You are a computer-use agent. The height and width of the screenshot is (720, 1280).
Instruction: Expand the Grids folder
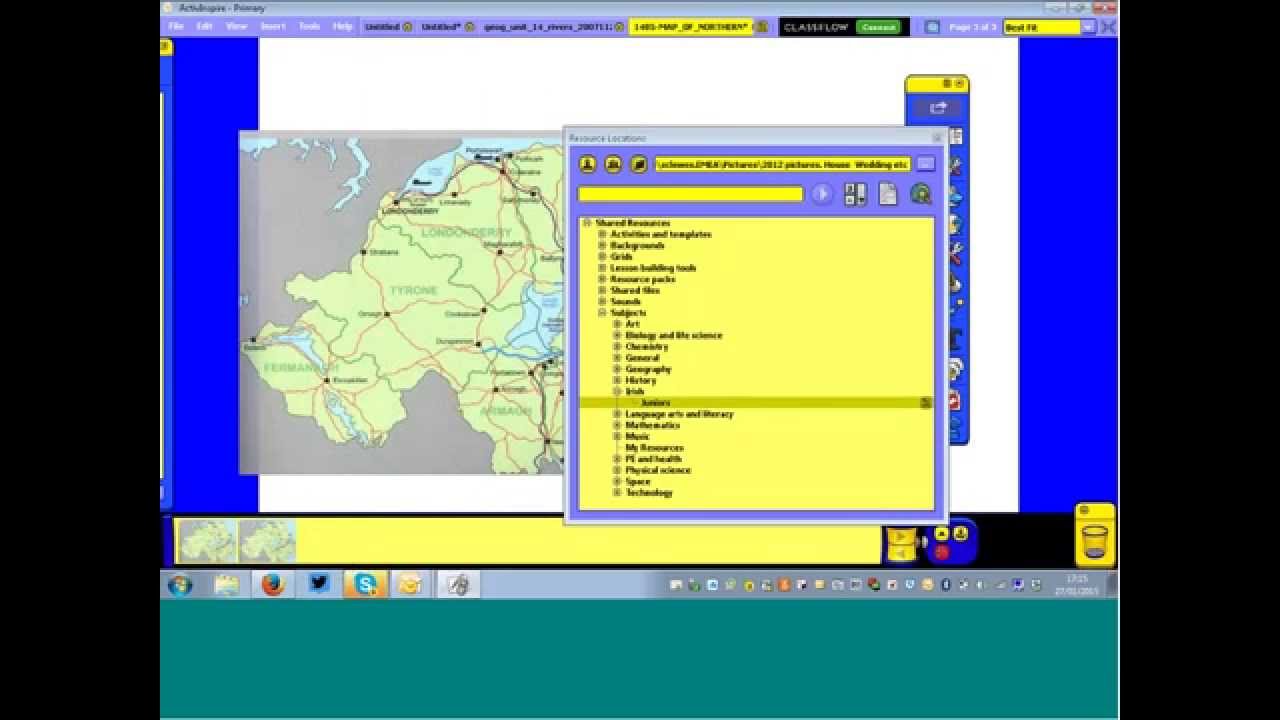click(x=602, y=256)
